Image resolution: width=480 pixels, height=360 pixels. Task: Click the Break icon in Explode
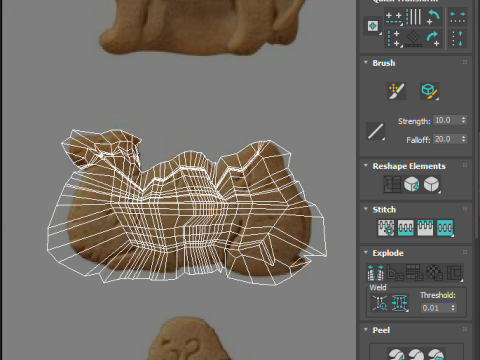pos(375,273)
